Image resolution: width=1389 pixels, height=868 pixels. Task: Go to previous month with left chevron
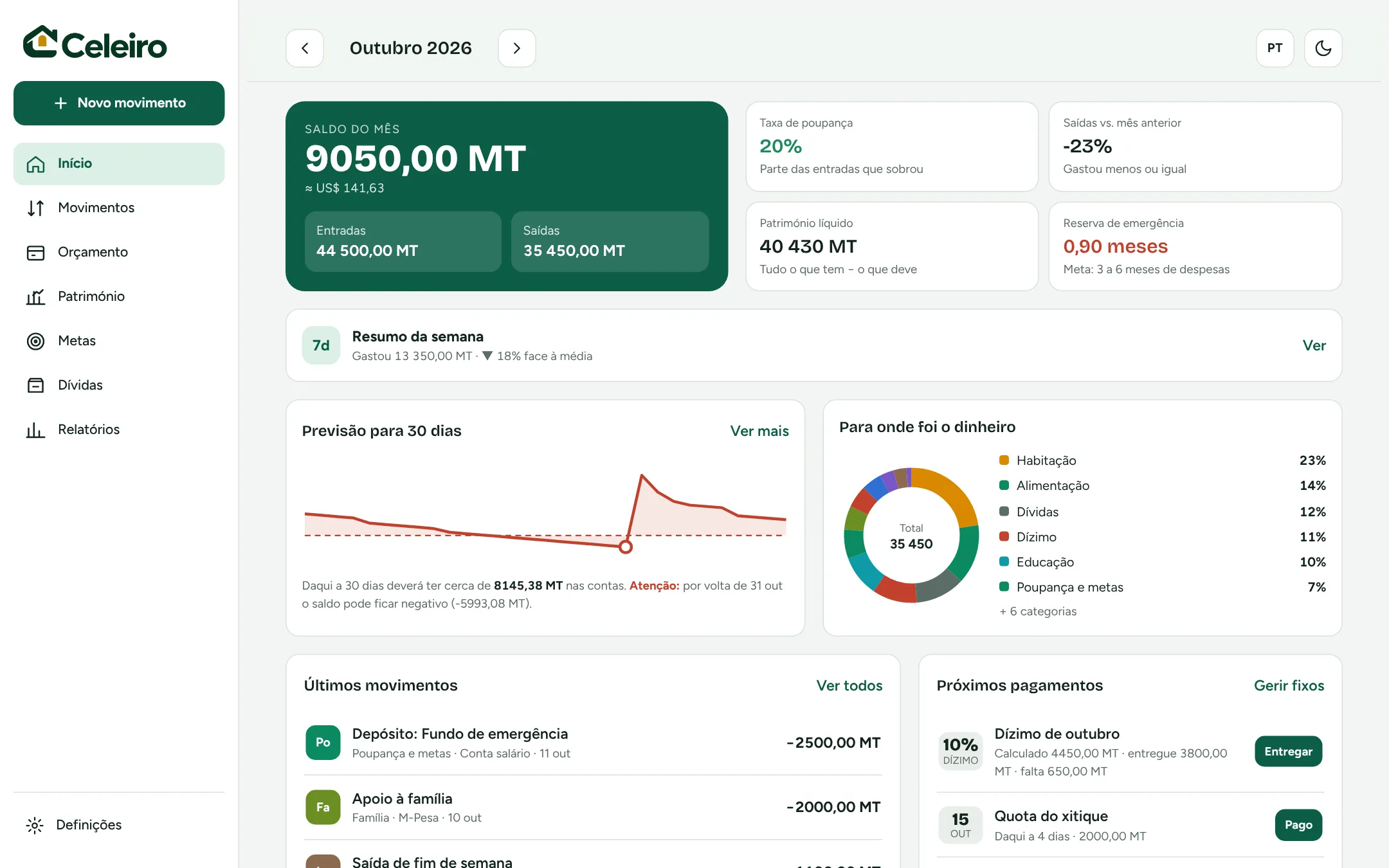click(305, 48)
